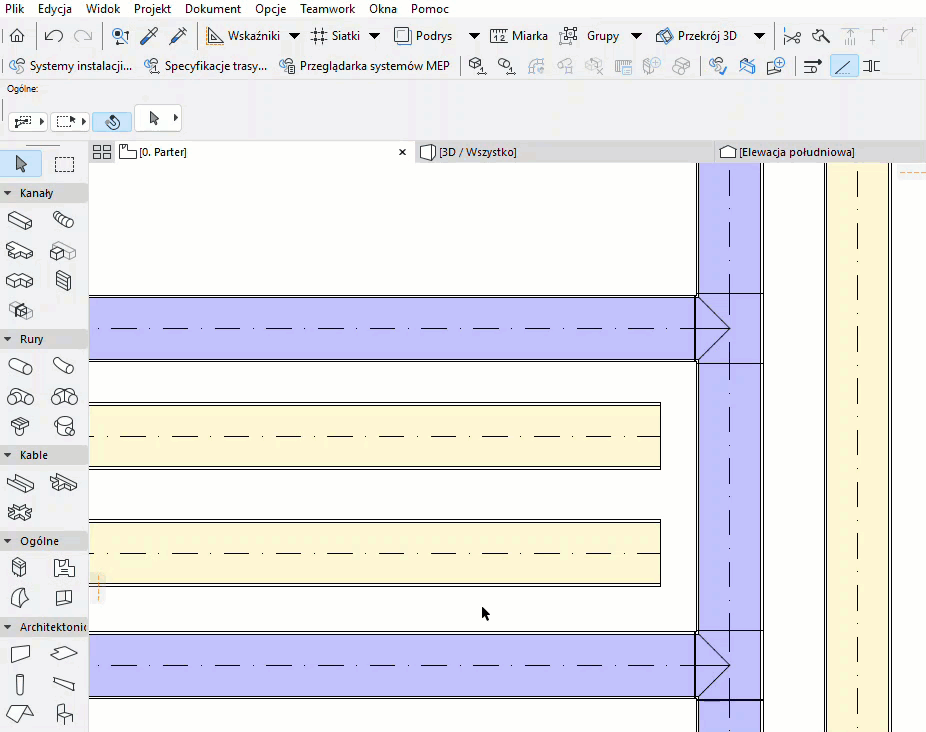The width and height of the screenshot is (926, 732).
Task: Click the Systemy instalacji button
Action: tap(70, 66)
